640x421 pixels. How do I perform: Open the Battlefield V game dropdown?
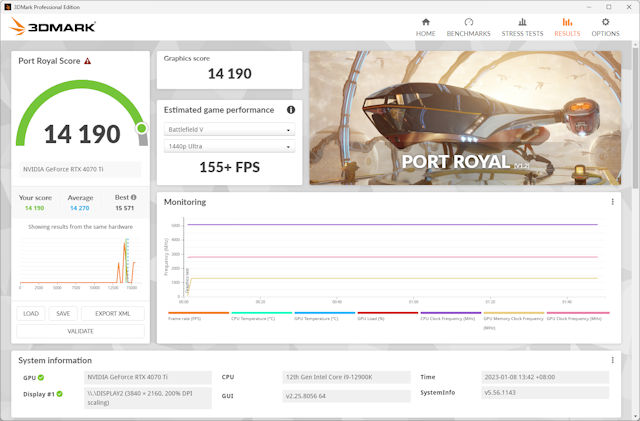click(229, 129)
